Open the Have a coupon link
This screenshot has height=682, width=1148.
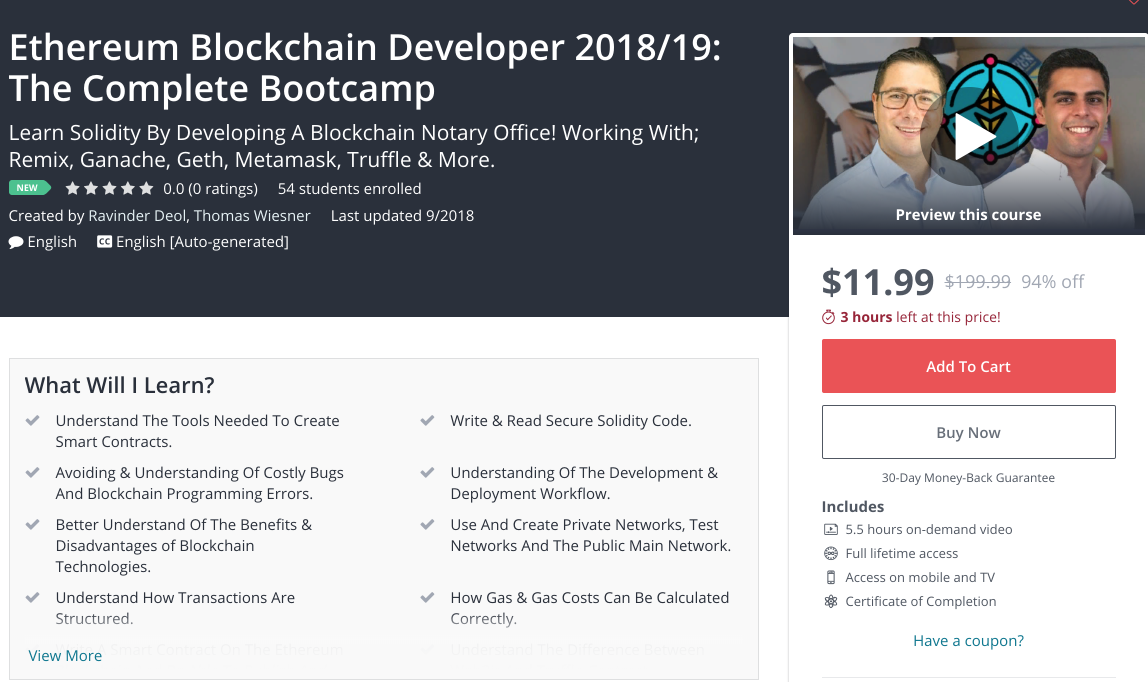(x=968, y=641)
